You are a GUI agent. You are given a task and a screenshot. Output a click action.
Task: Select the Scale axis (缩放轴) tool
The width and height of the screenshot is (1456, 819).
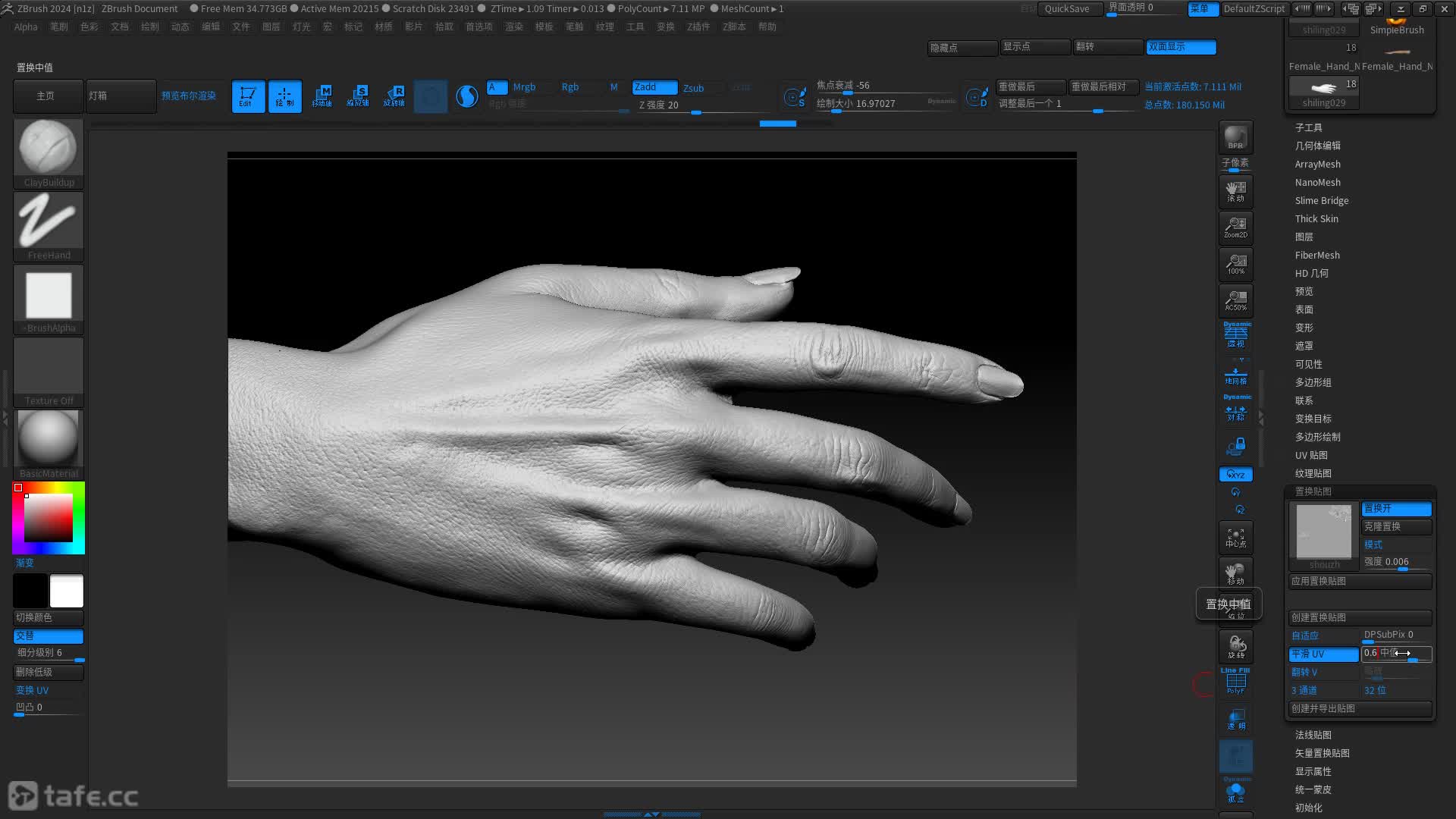tap(358, 96)
